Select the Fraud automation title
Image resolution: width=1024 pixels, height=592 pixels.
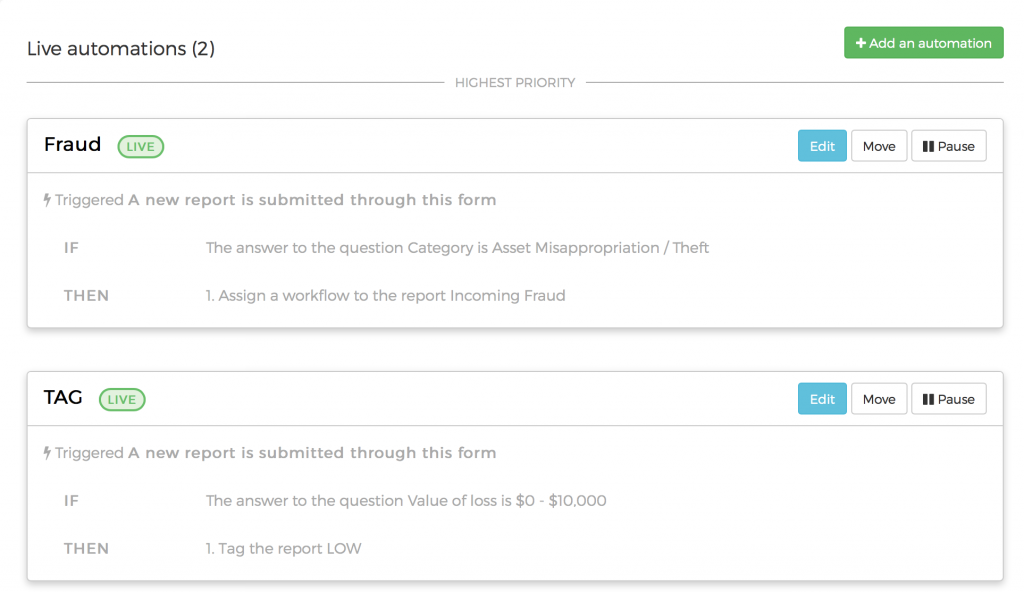pos(72,144)
